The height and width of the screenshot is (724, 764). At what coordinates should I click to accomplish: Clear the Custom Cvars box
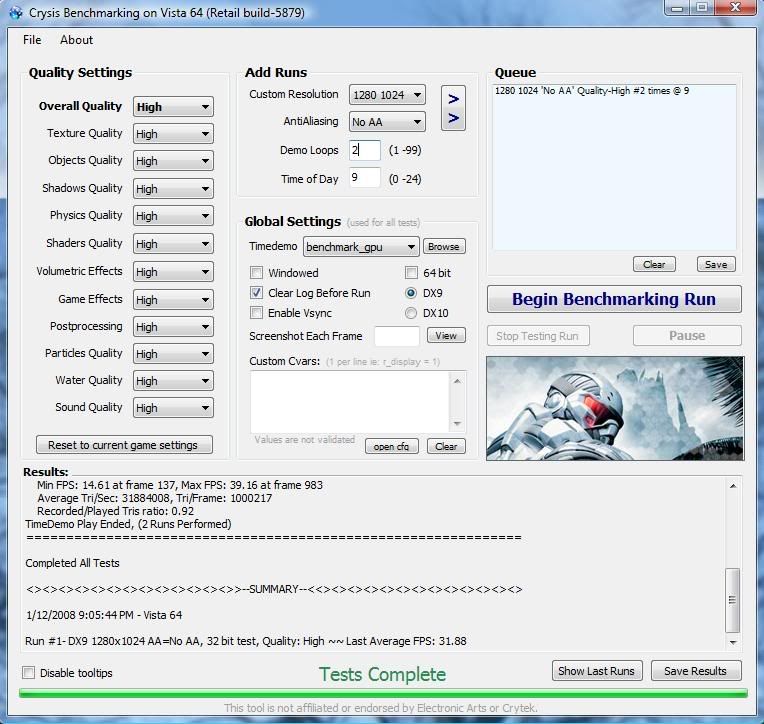pos(446,446)
